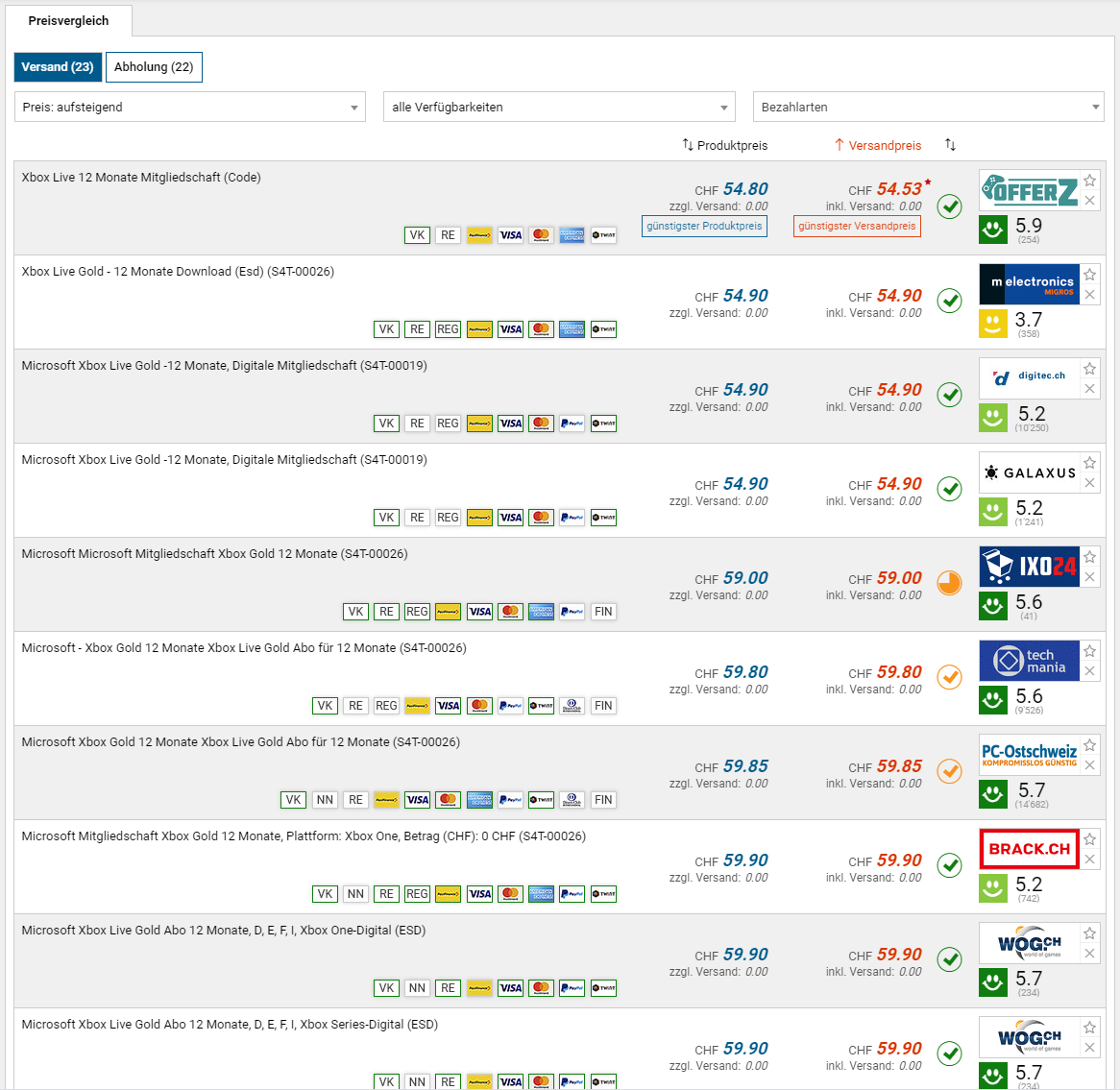Open the IXO24 'Microsoft Microsoft Mitgliedschaft' offer
This screenshot has height=1090, width=1120.
[214, 553]
